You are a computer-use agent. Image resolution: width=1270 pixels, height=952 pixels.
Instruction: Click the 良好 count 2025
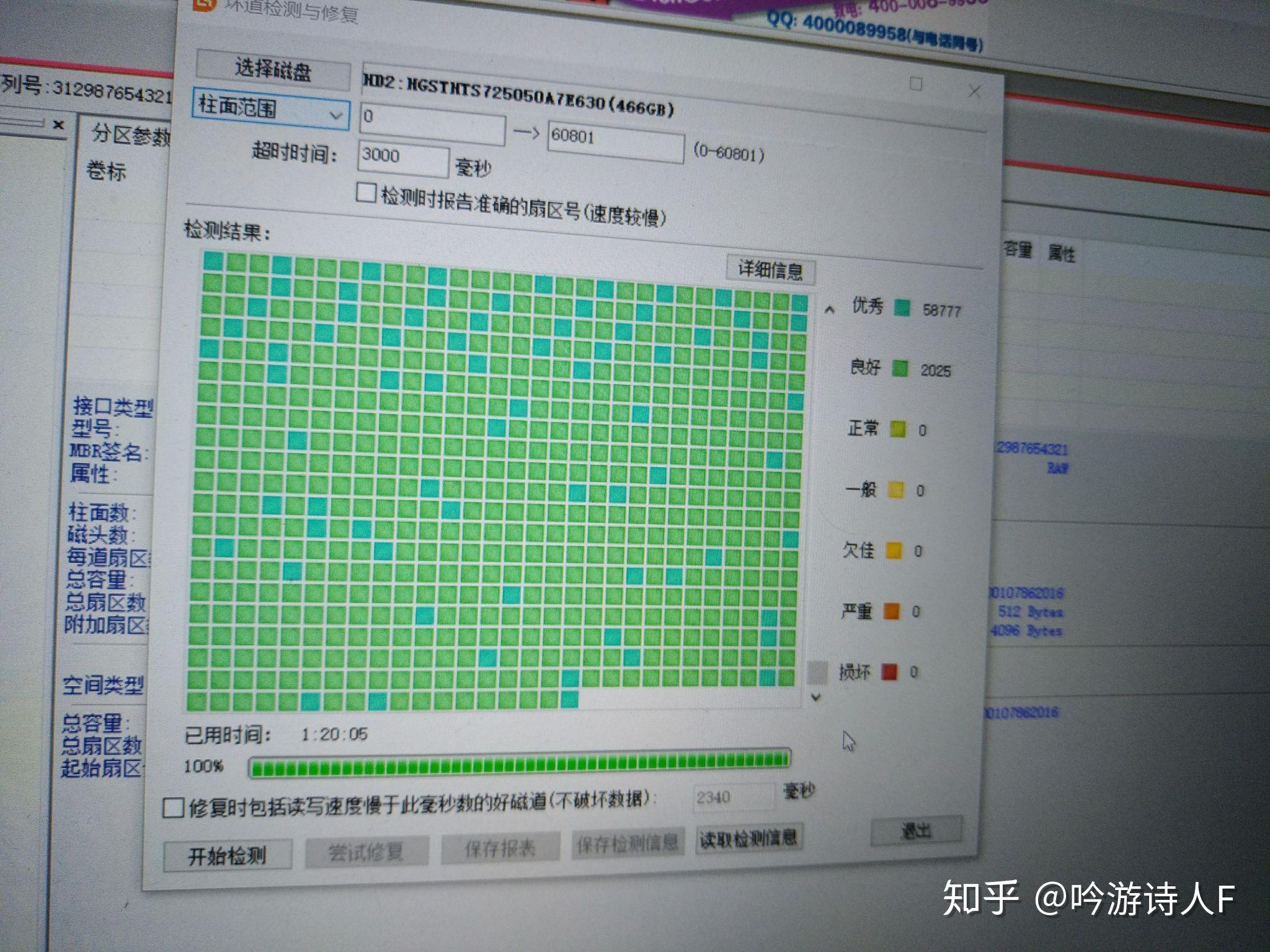pos(936,371)
